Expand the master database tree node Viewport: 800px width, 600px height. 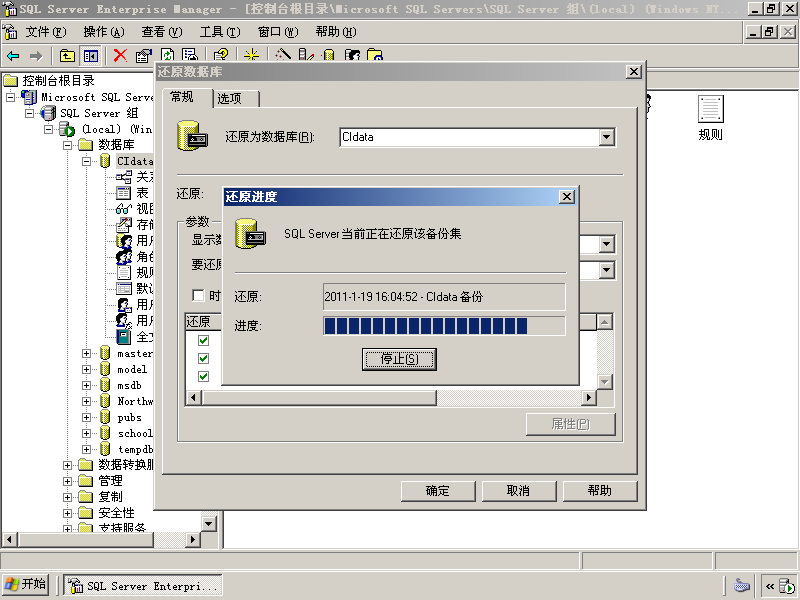coord(86,353)
